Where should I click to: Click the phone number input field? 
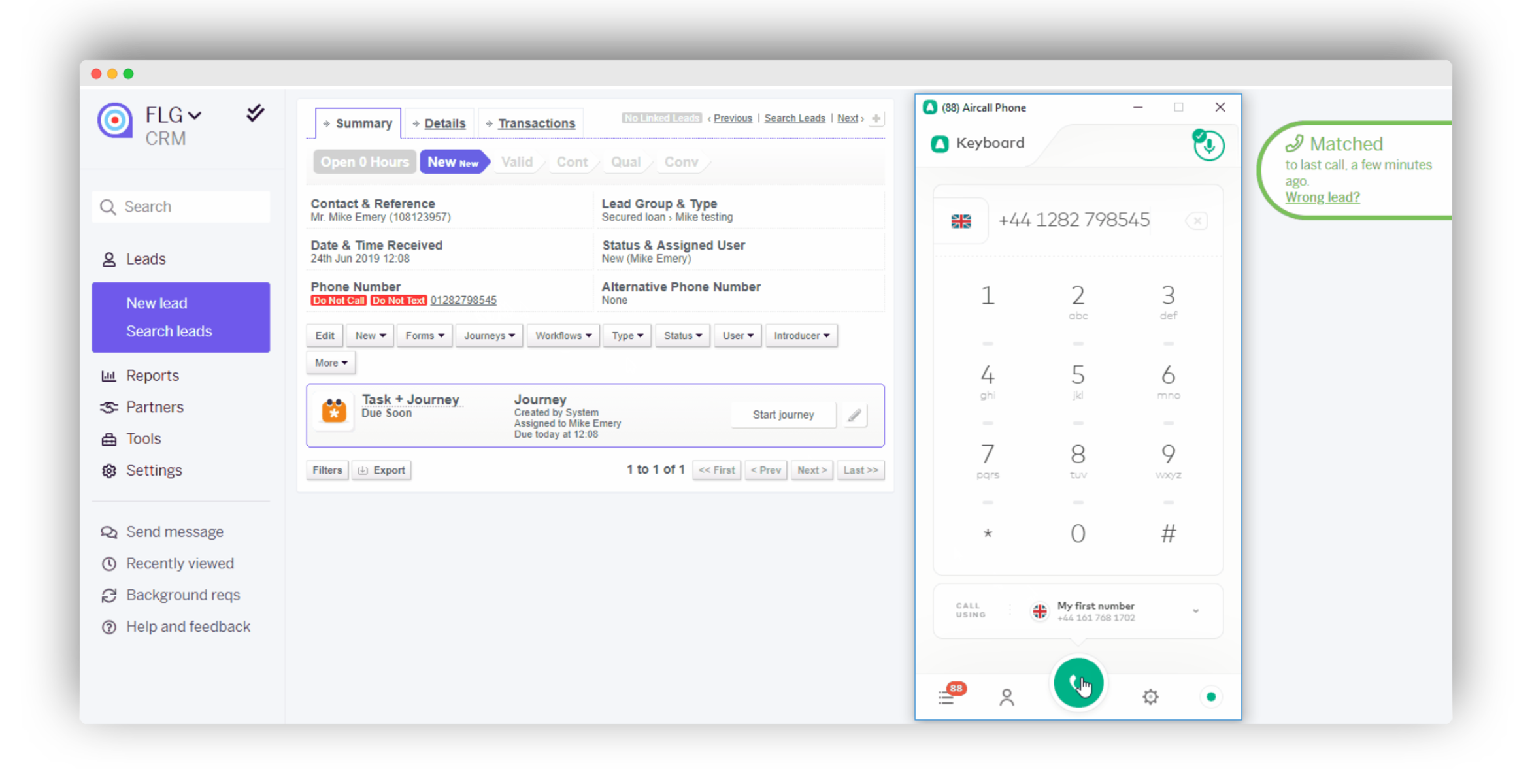1074,220
